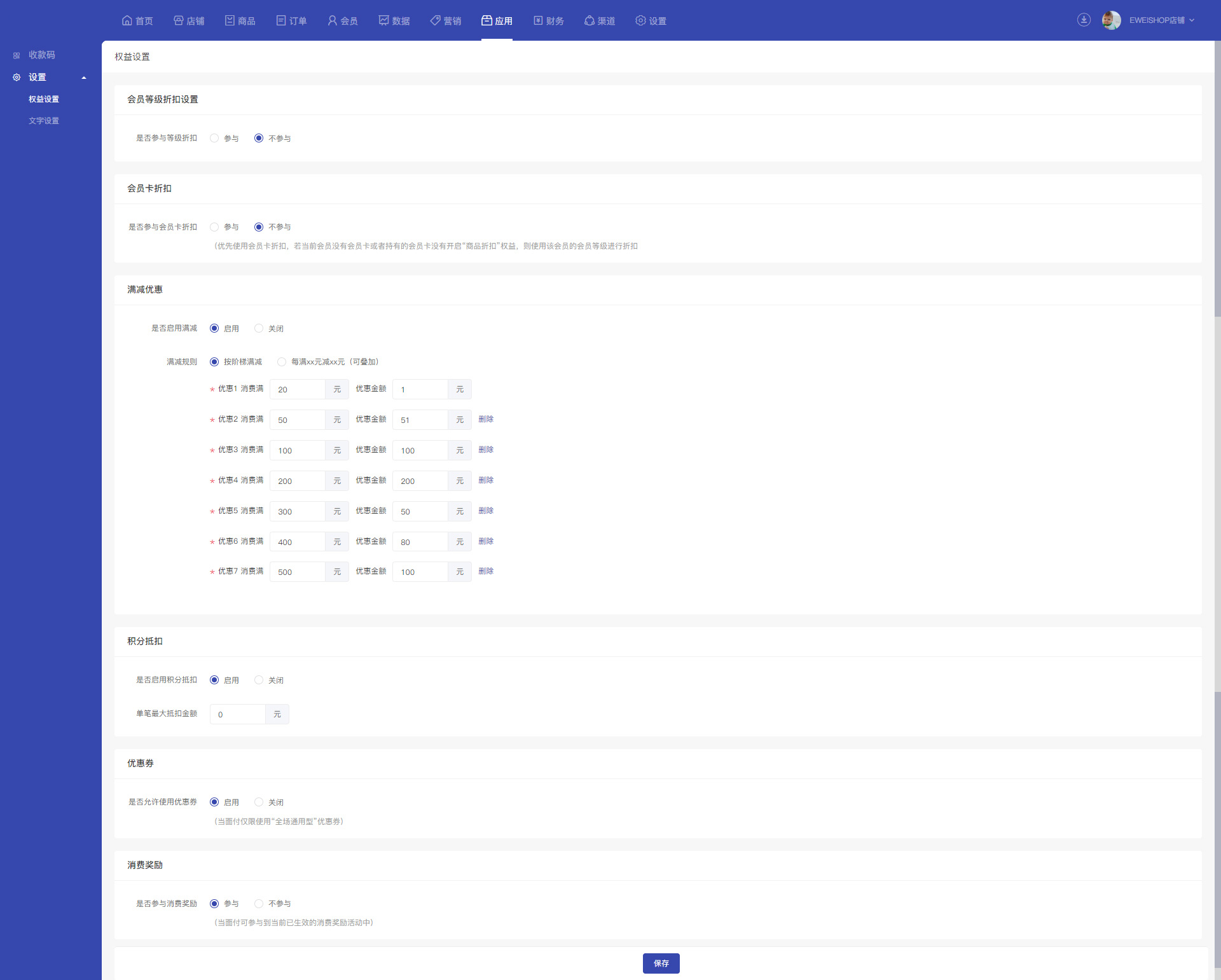Image resolution: width=1221 pixels, height=980 pixels.
Task: Click the marketing (营销) tag icon
Action: click(x=436, y=20)
